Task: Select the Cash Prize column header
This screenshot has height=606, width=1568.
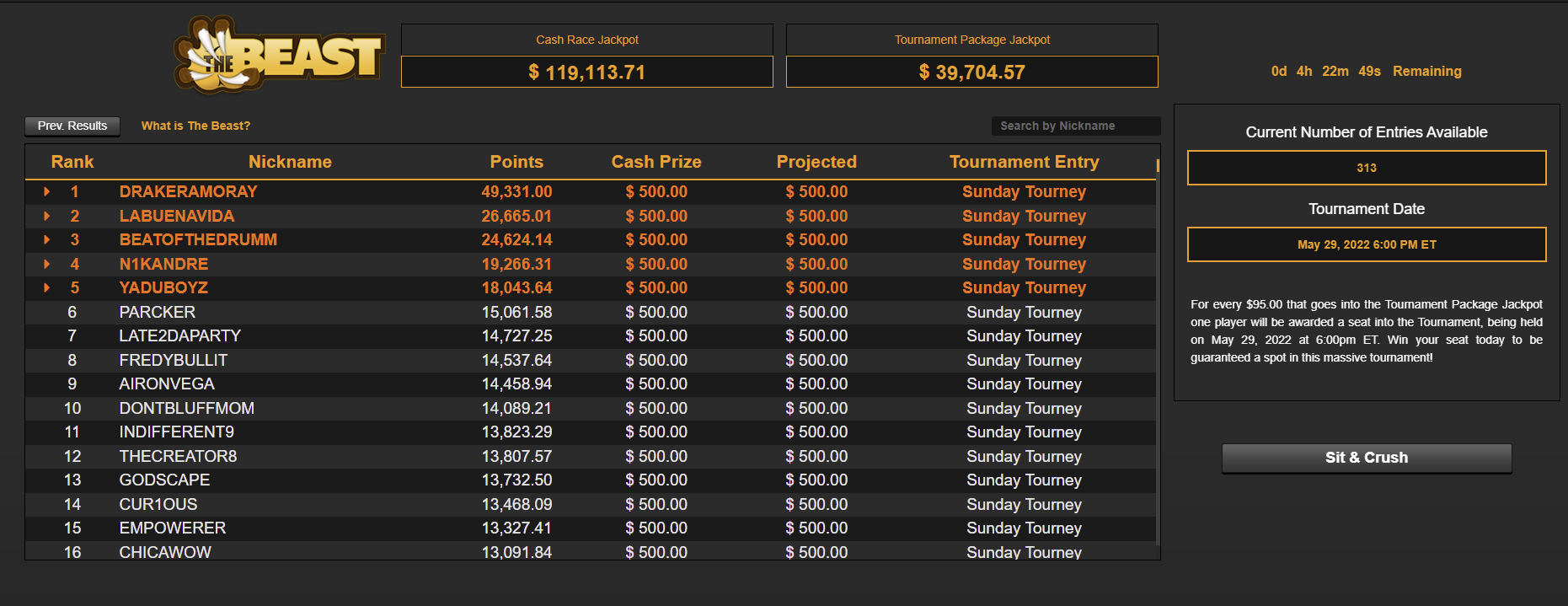Action: click(x=656, y=162)
